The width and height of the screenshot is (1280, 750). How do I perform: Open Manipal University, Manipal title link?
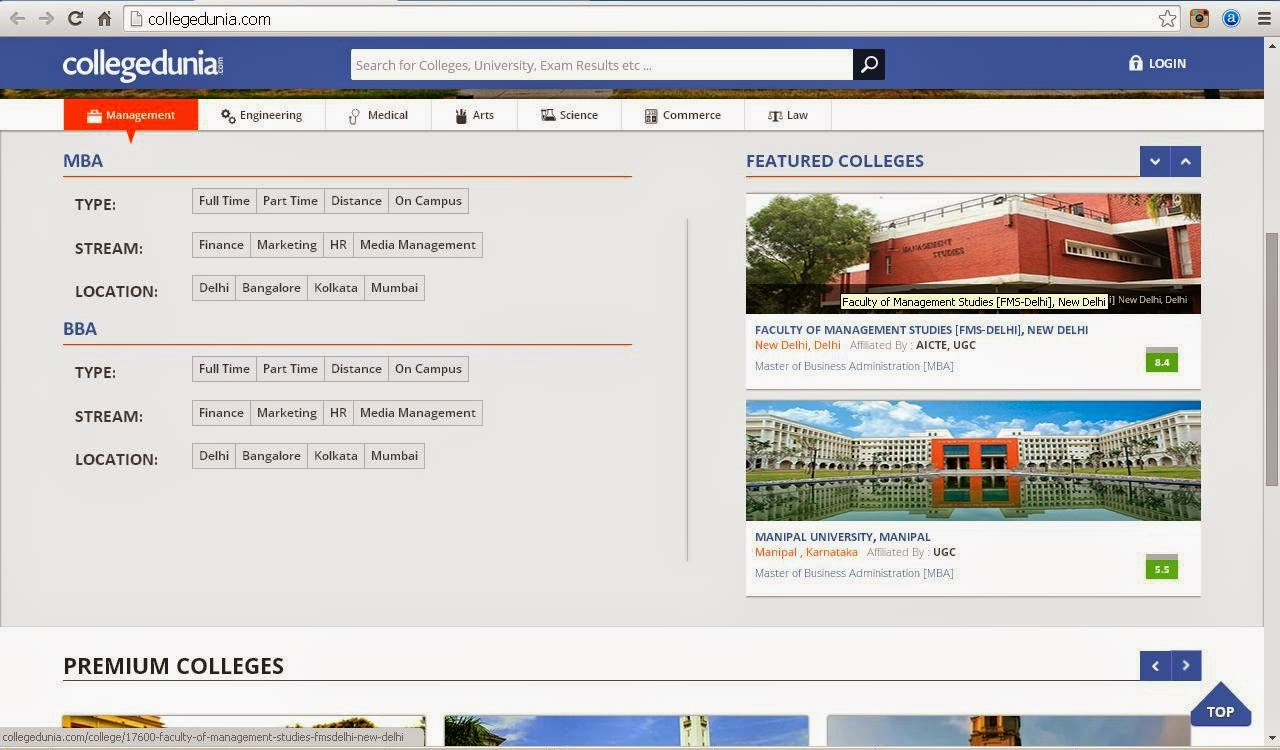pyautogui.click(x=842, y=537)
